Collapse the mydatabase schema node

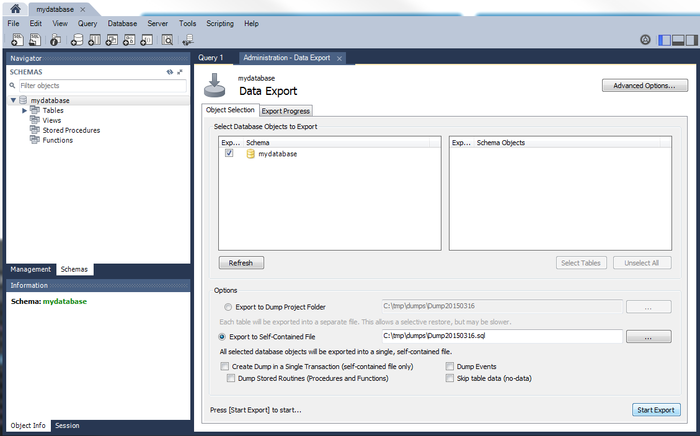tap(13, 100)
